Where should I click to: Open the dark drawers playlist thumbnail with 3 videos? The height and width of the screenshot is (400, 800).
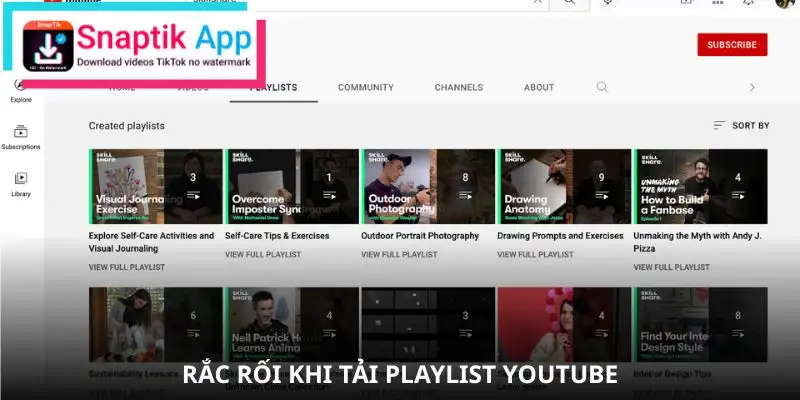[x=428, y=324]
